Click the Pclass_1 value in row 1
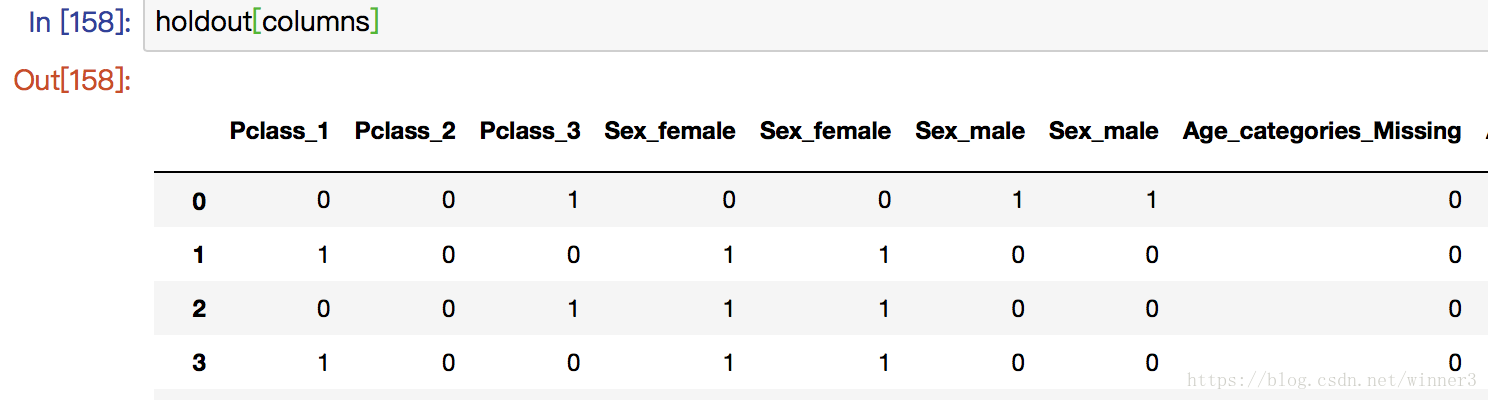The width and height of the screenshot is (1488, 400). 323,255
